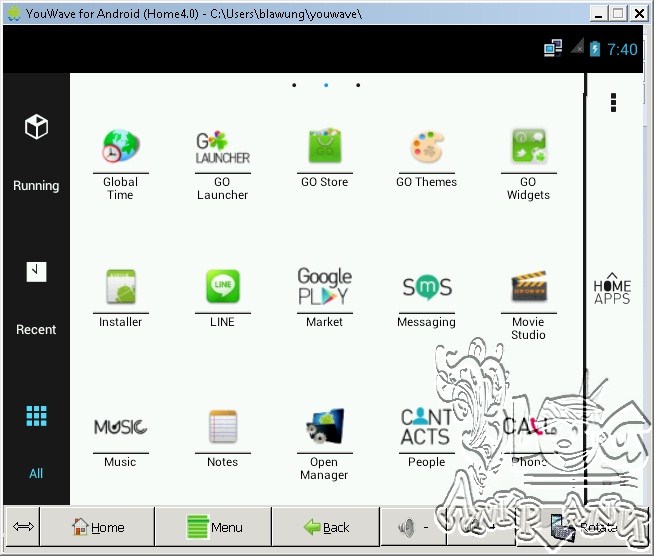Tap the battery status icon
Viewport: 654px width, 556px height.
(594, 49)
